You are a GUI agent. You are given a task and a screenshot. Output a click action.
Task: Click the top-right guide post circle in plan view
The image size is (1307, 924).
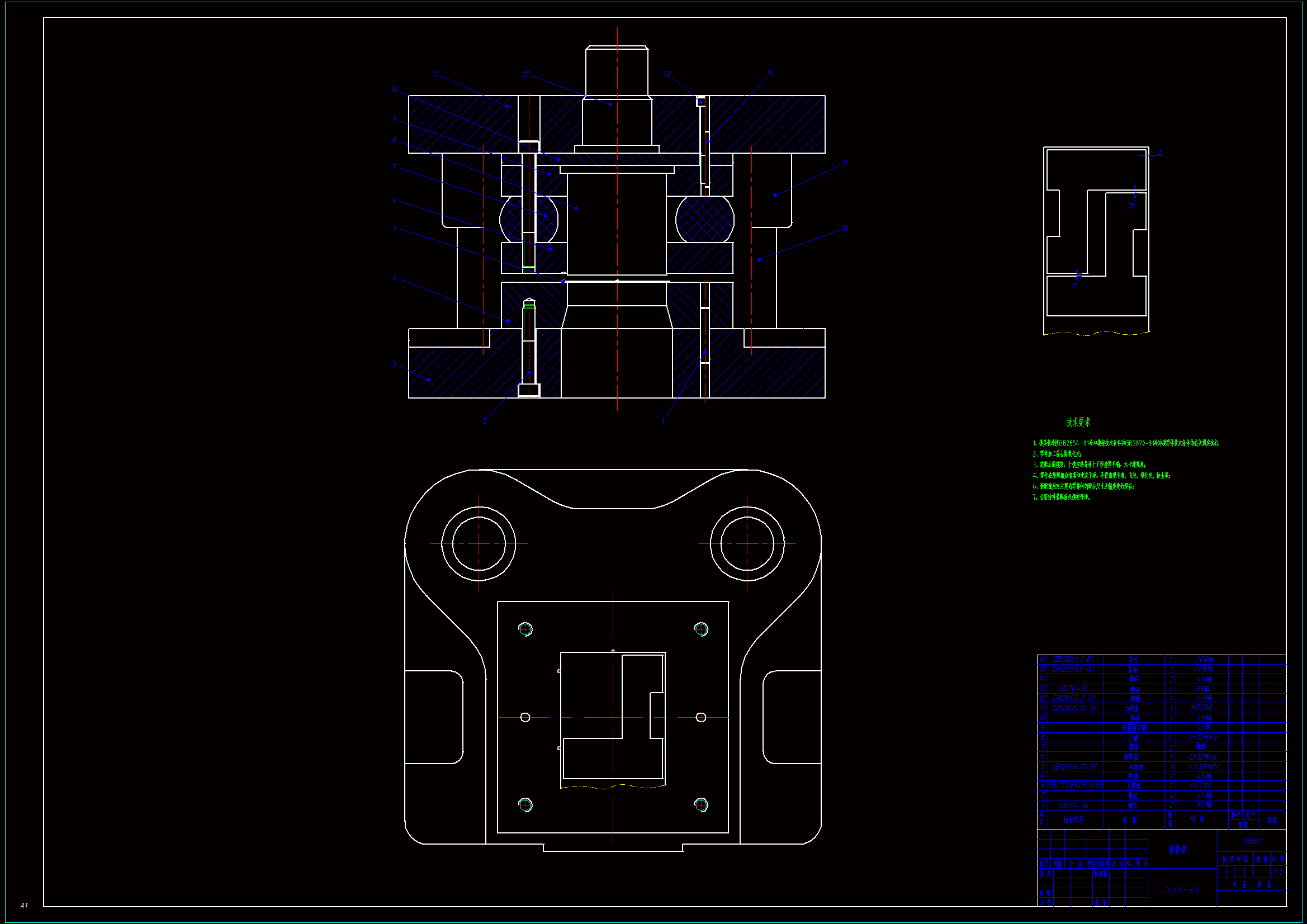[x=747, y=543]
